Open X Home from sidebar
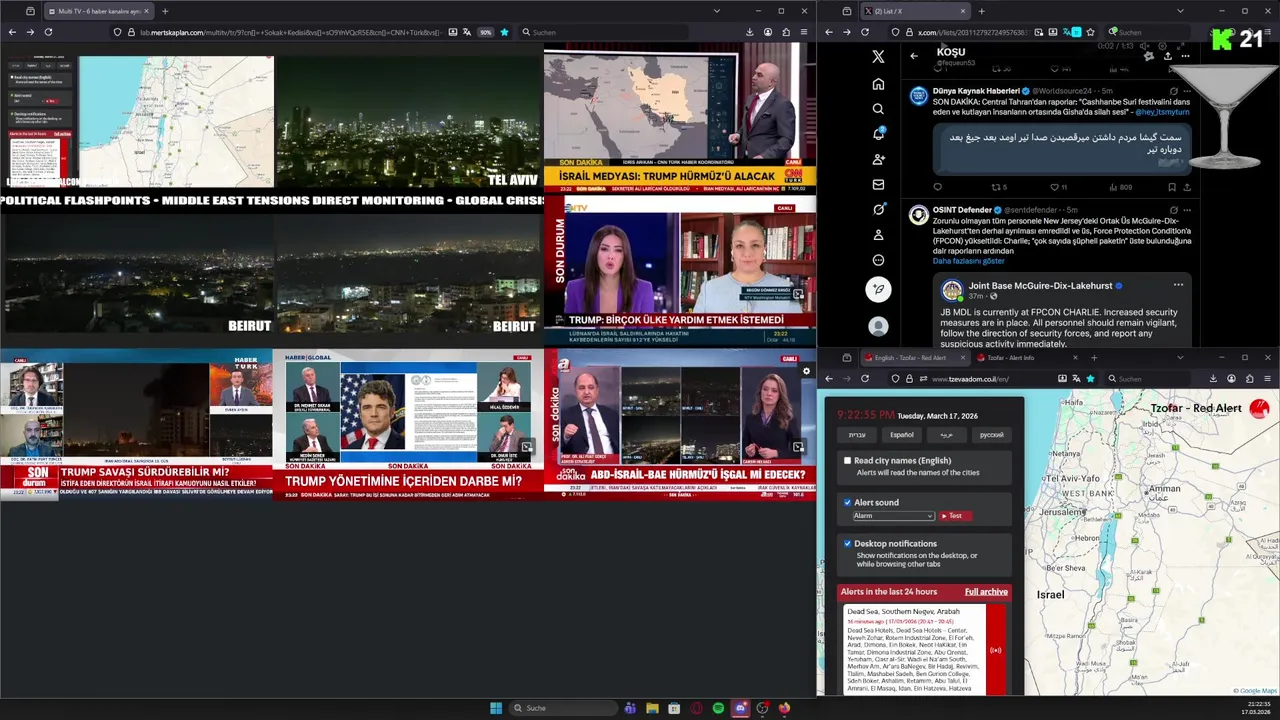1280x720 pixels. pyautogui.click(x=878, y=84)
